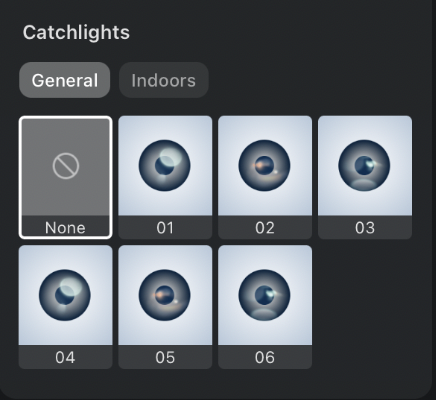
Task: Click the 05 preset label
Action: tap(165, 357)
